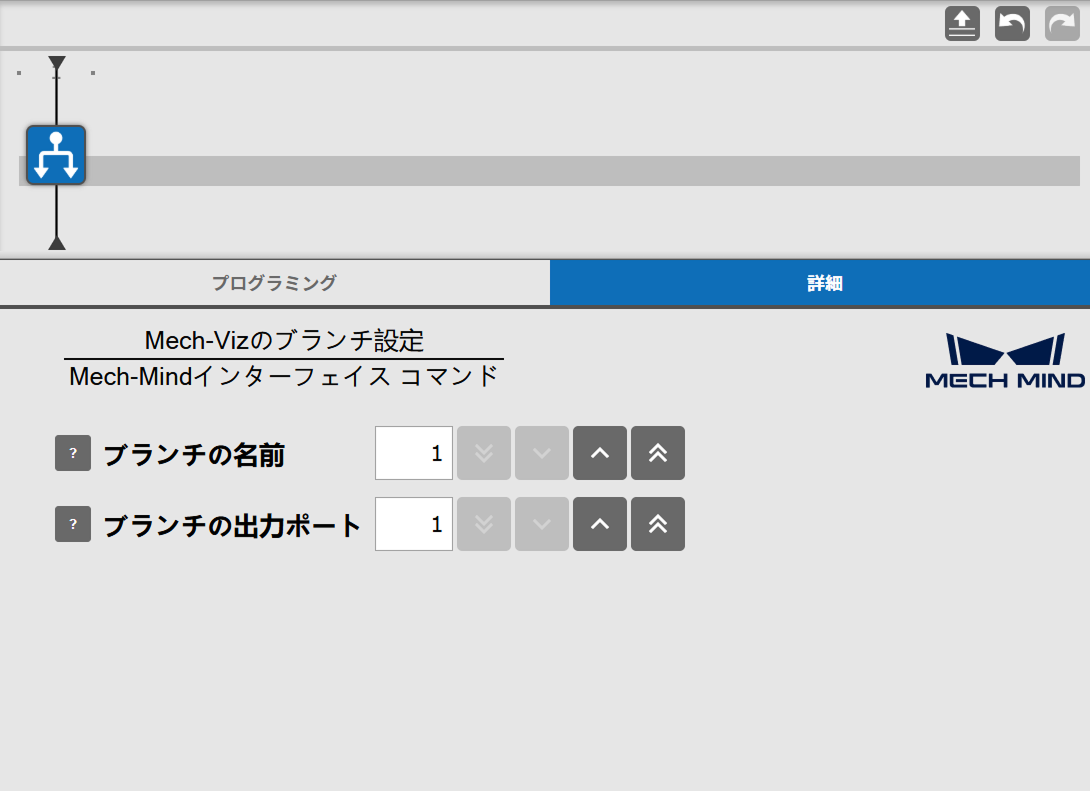Increase ブランチの名前 with double-up arrow
The width and height of the screenshot is (1090, 791).
pyautogui.click(x=658, y=453)
